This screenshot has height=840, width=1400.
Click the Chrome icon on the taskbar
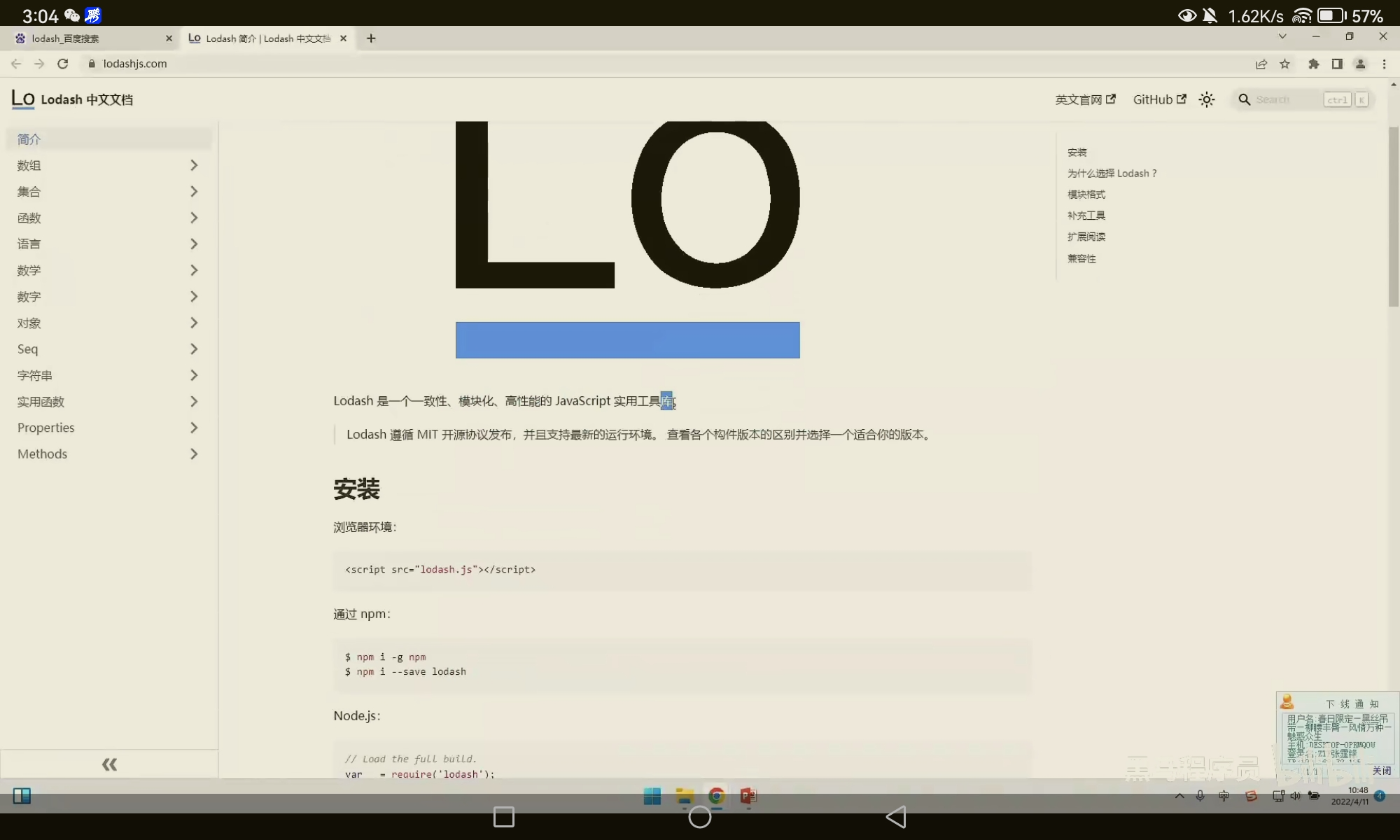(x=716, y=796)
